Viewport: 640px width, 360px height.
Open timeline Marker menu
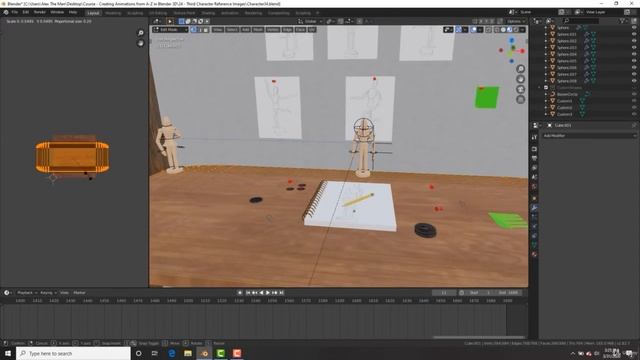[79, 293]
